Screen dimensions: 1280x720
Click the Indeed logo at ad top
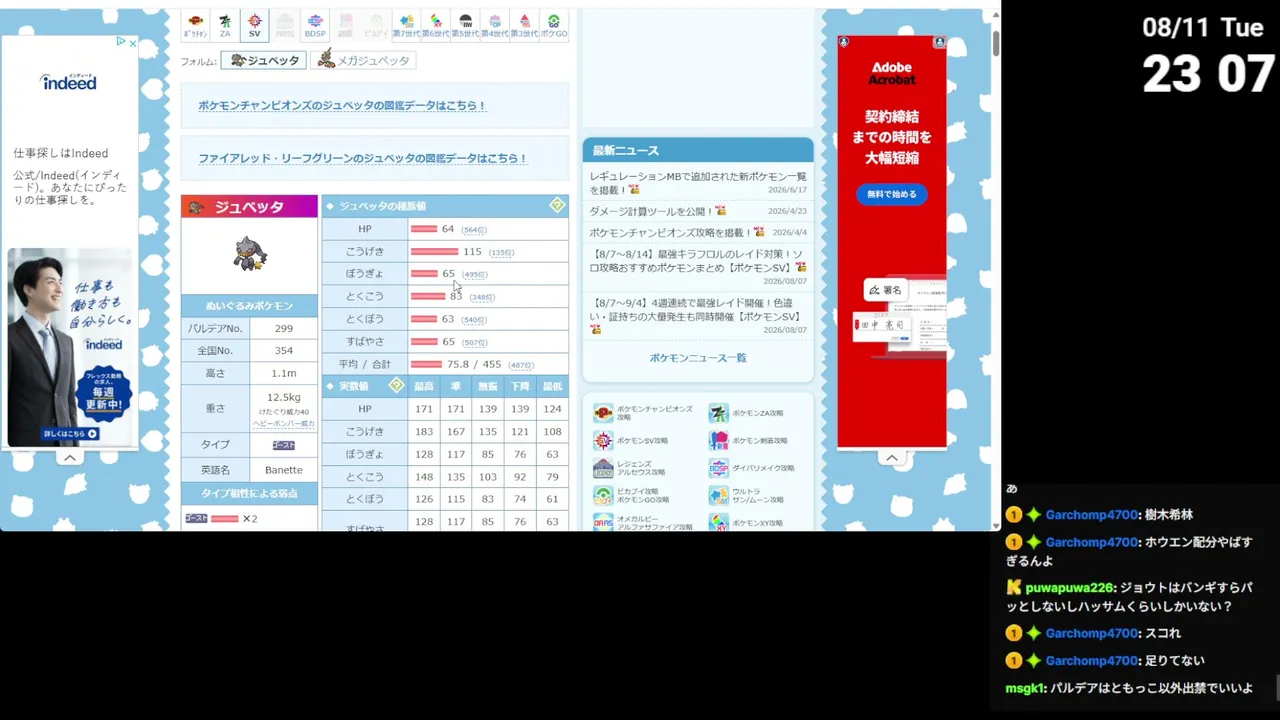(69, 81)
